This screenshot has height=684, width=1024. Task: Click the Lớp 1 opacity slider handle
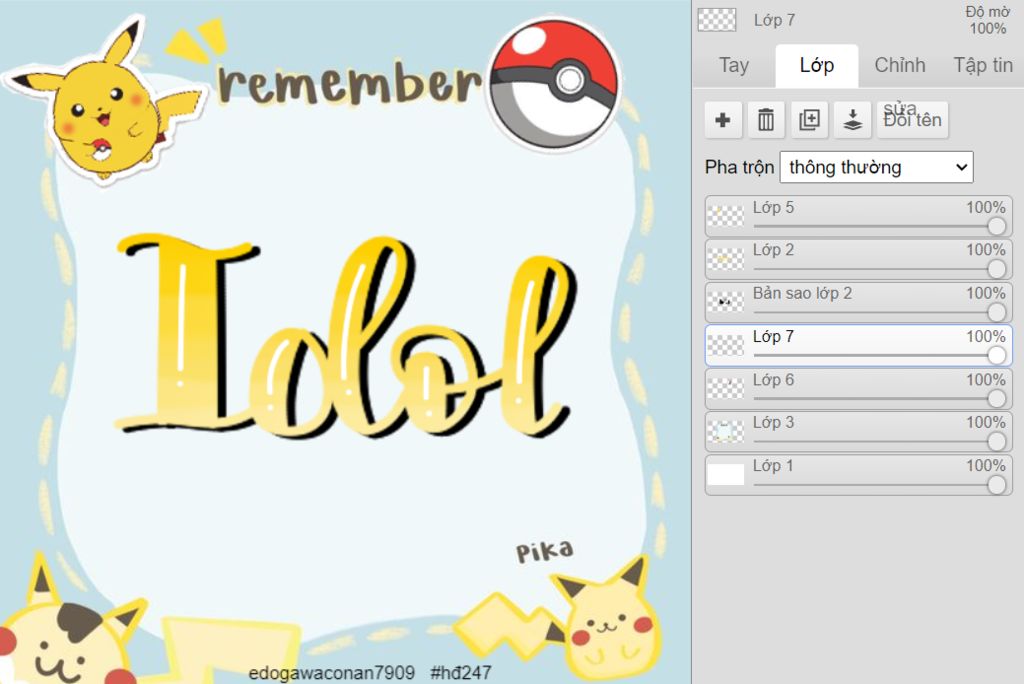(996, 484)
